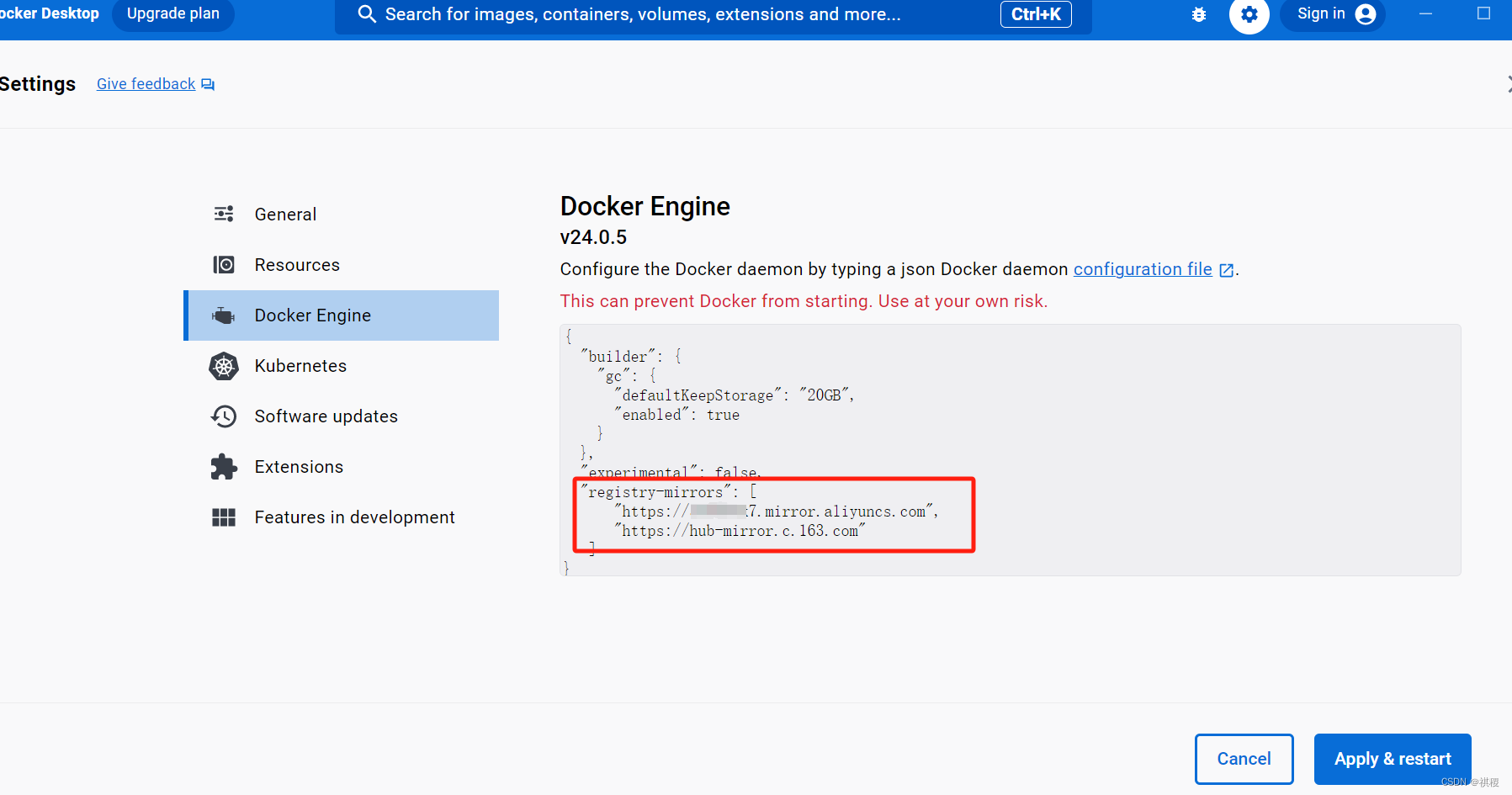Screen dimensions: 1512x795
Task: Open the General settings section
Action: coord(342,215)
